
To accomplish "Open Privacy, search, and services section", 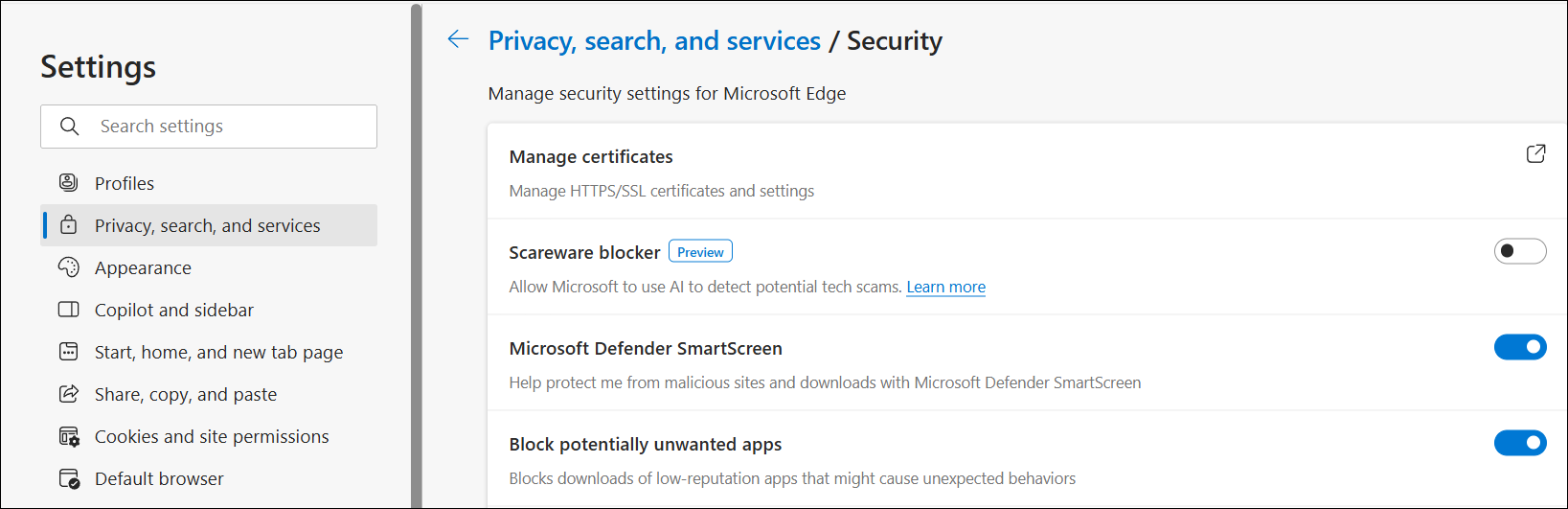I will click(x=208, y=225).
